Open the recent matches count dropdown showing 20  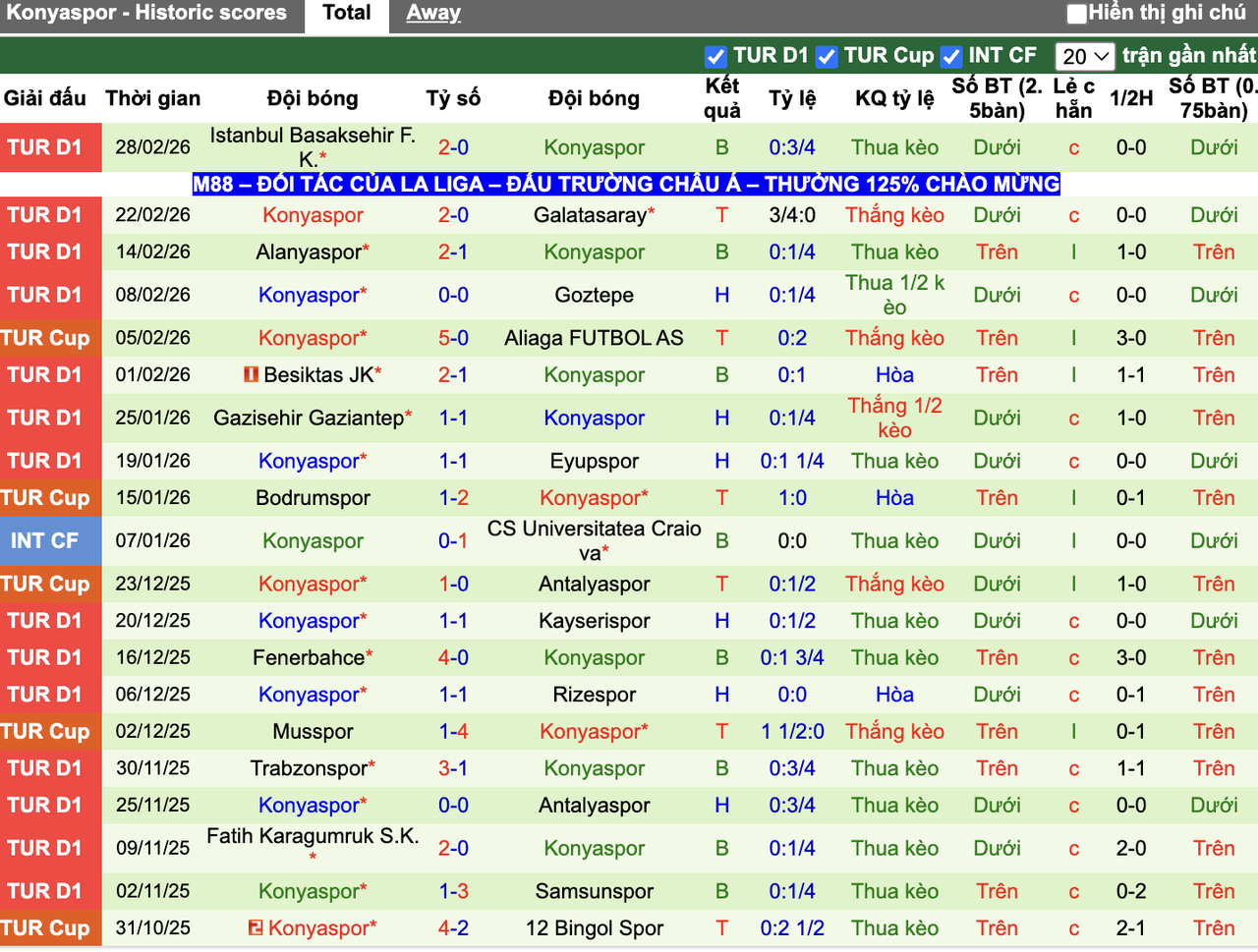click(x=1084, y=56)
